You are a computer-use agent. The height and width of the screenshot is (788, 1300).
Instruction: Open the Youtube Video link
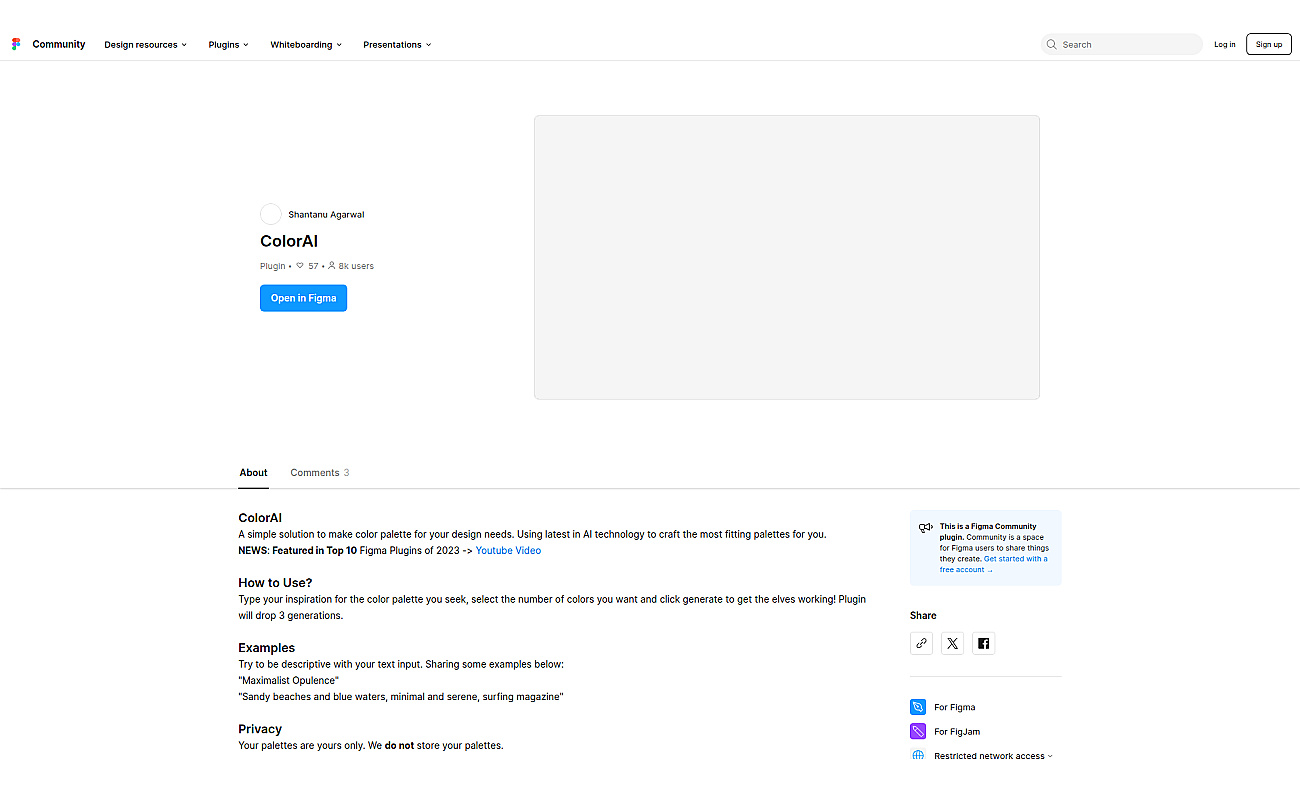(508, 550)
